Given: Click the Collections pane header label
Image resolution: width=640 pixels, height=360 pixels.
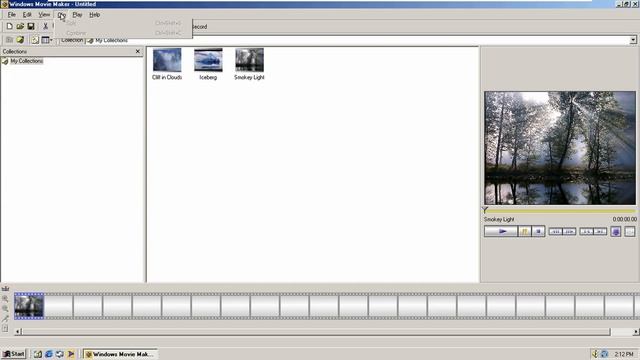Looking at the screenshot, I should click(15, 51).
